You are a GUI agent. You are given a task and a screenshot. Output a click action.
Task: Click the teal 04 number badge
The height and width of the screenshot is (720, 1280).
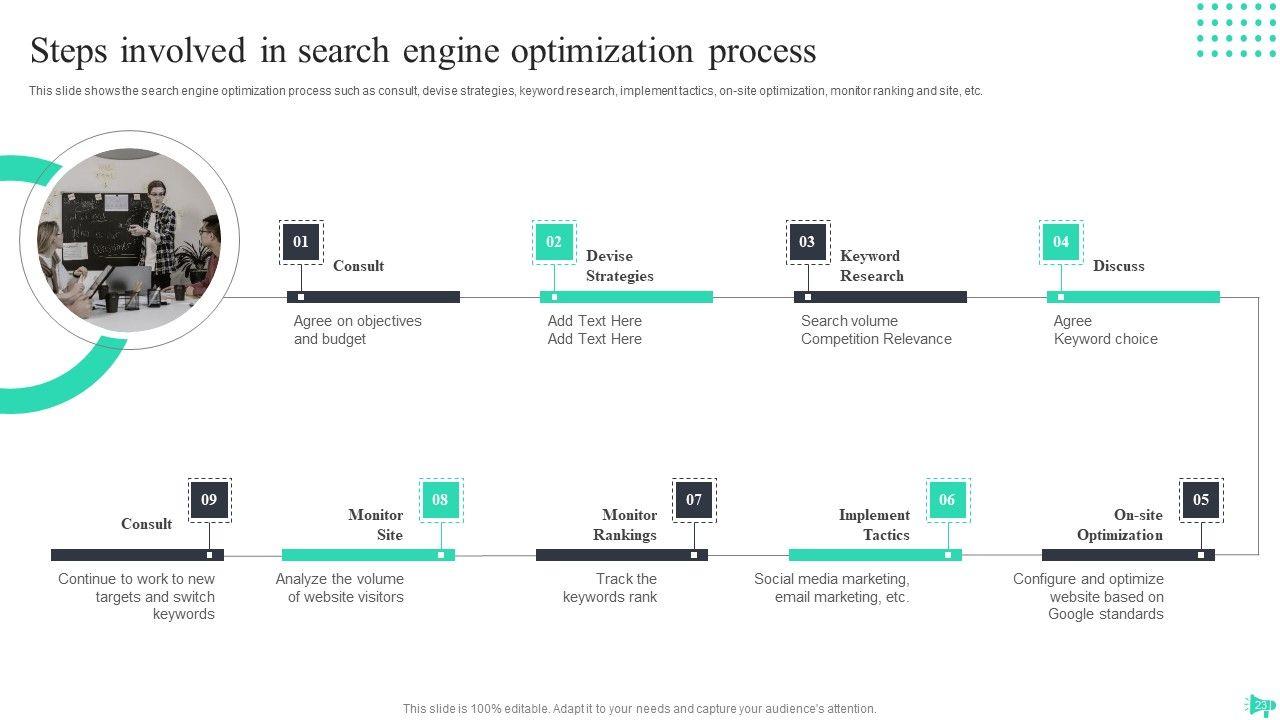pos(1060,242)
